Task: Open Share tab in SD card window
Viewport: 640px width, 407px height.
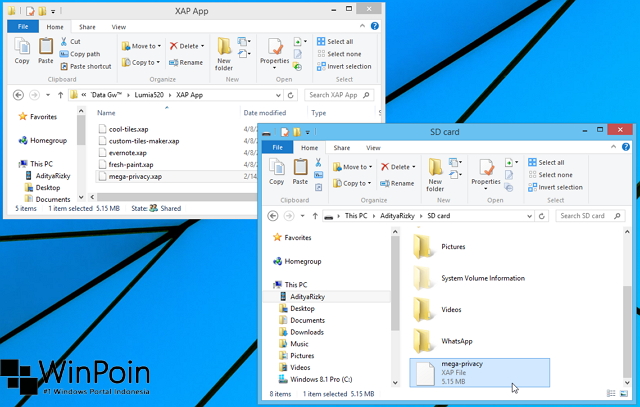Action: tap(342, 148)
